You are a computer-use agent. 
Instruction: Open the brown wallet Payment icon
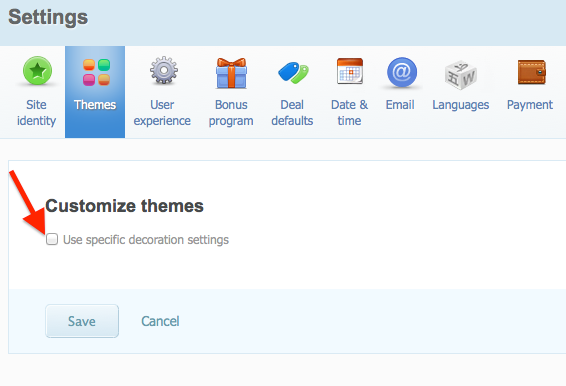(532, 72)
